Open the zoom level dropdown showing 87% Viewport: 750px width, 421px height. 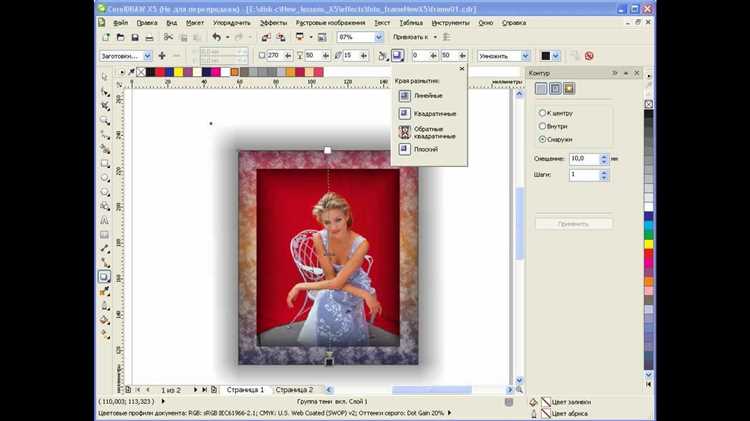378,37
